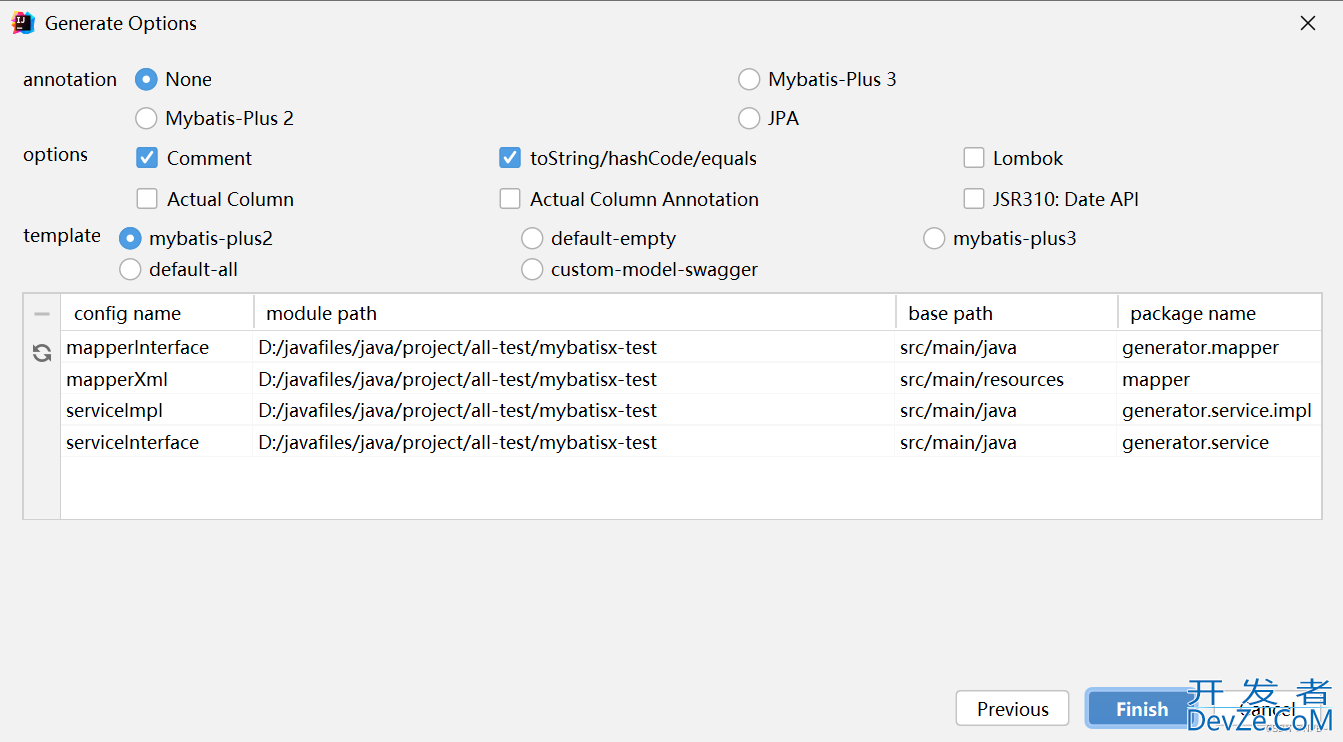
Task: Click module path cell of mapperInterface row
Action: tap(573, 347)
